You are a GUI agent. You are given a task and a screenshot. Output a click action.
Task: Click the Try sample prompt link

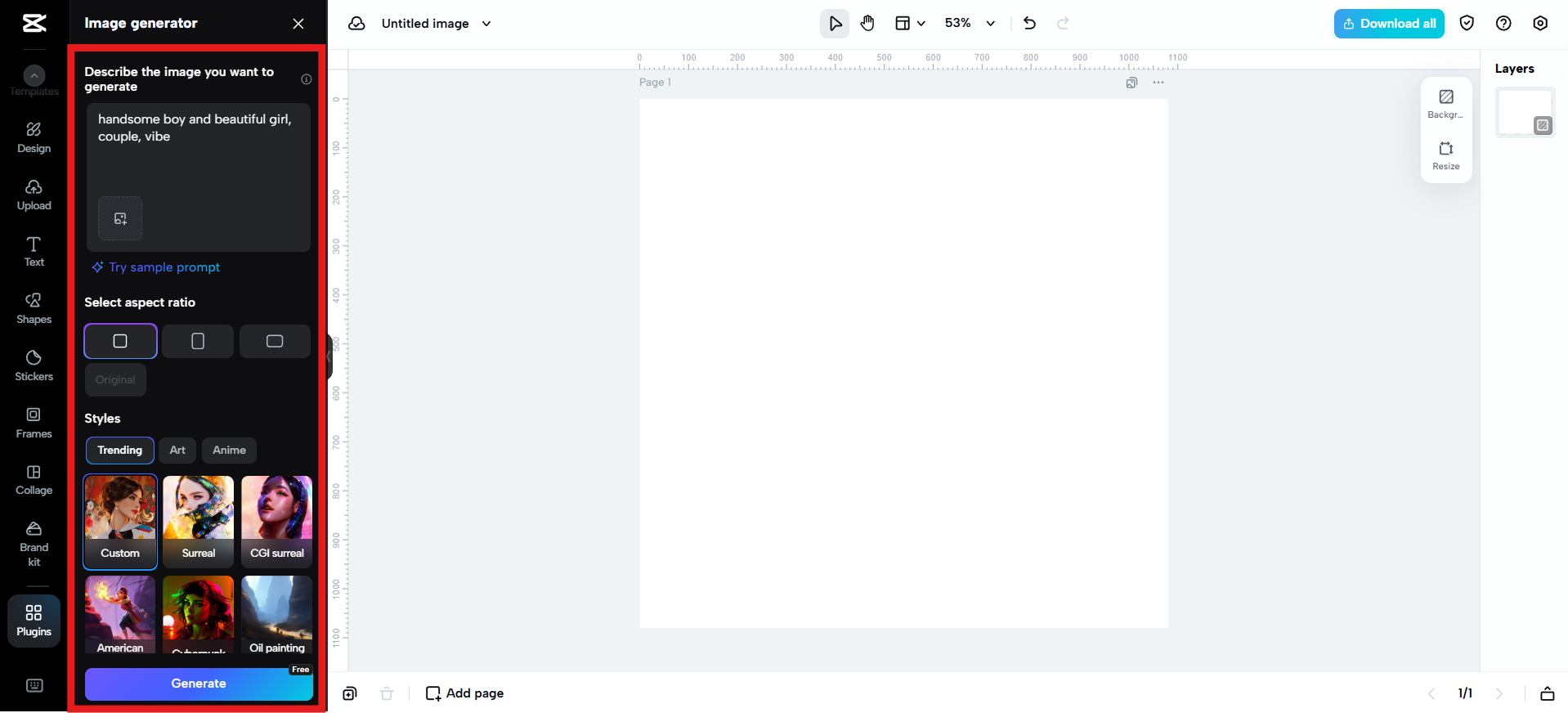point(156,267)
